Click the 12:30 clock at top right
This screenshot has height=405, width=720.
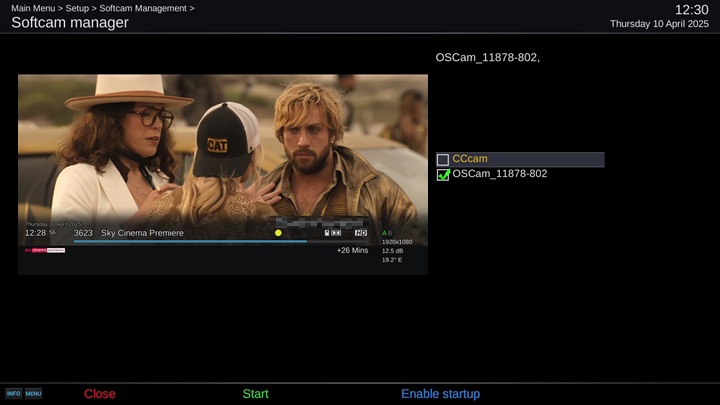692,10
